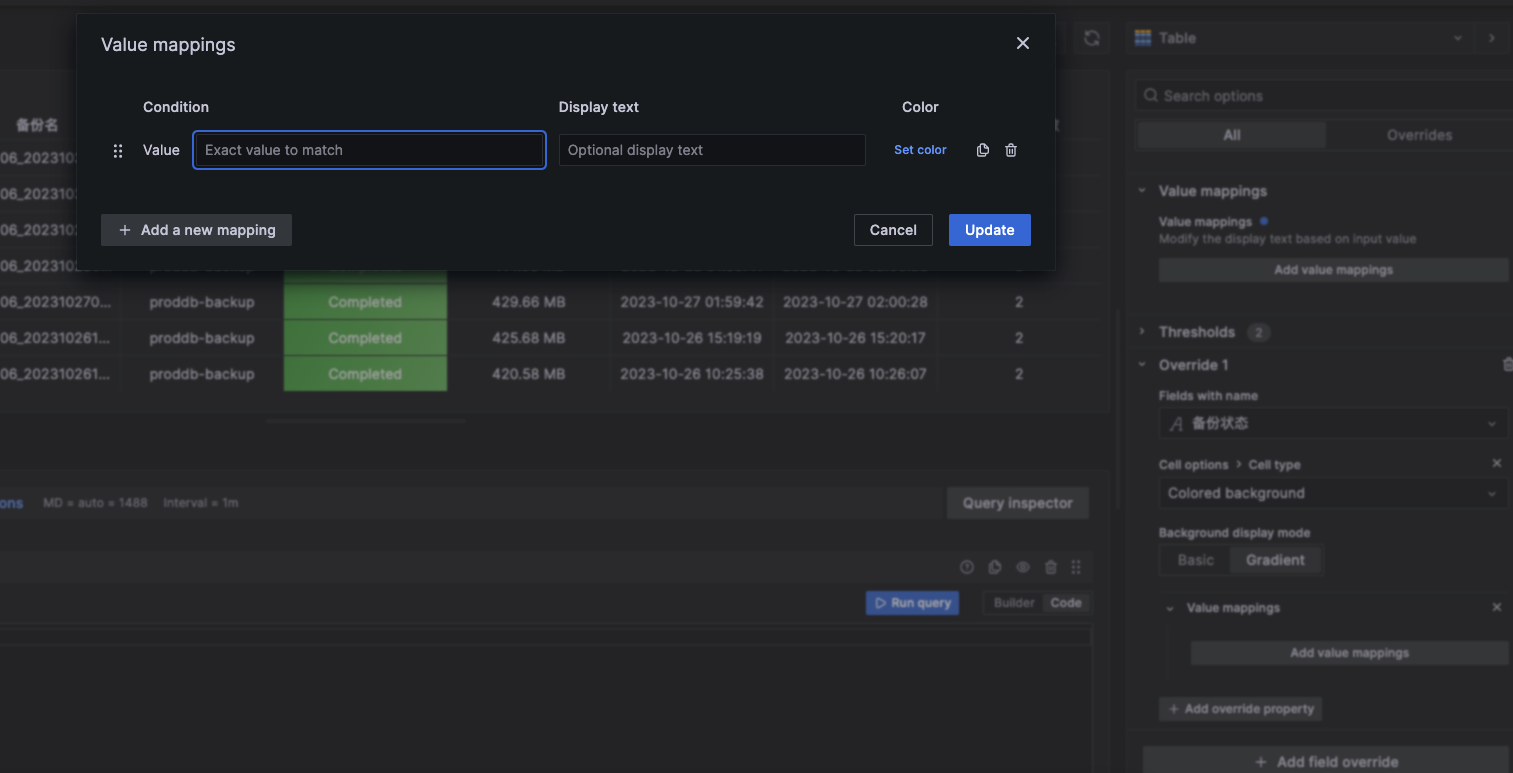Click the 429.66 MB cell
Viewport: 1513px width, 773px height.
(x=528, y=302)
